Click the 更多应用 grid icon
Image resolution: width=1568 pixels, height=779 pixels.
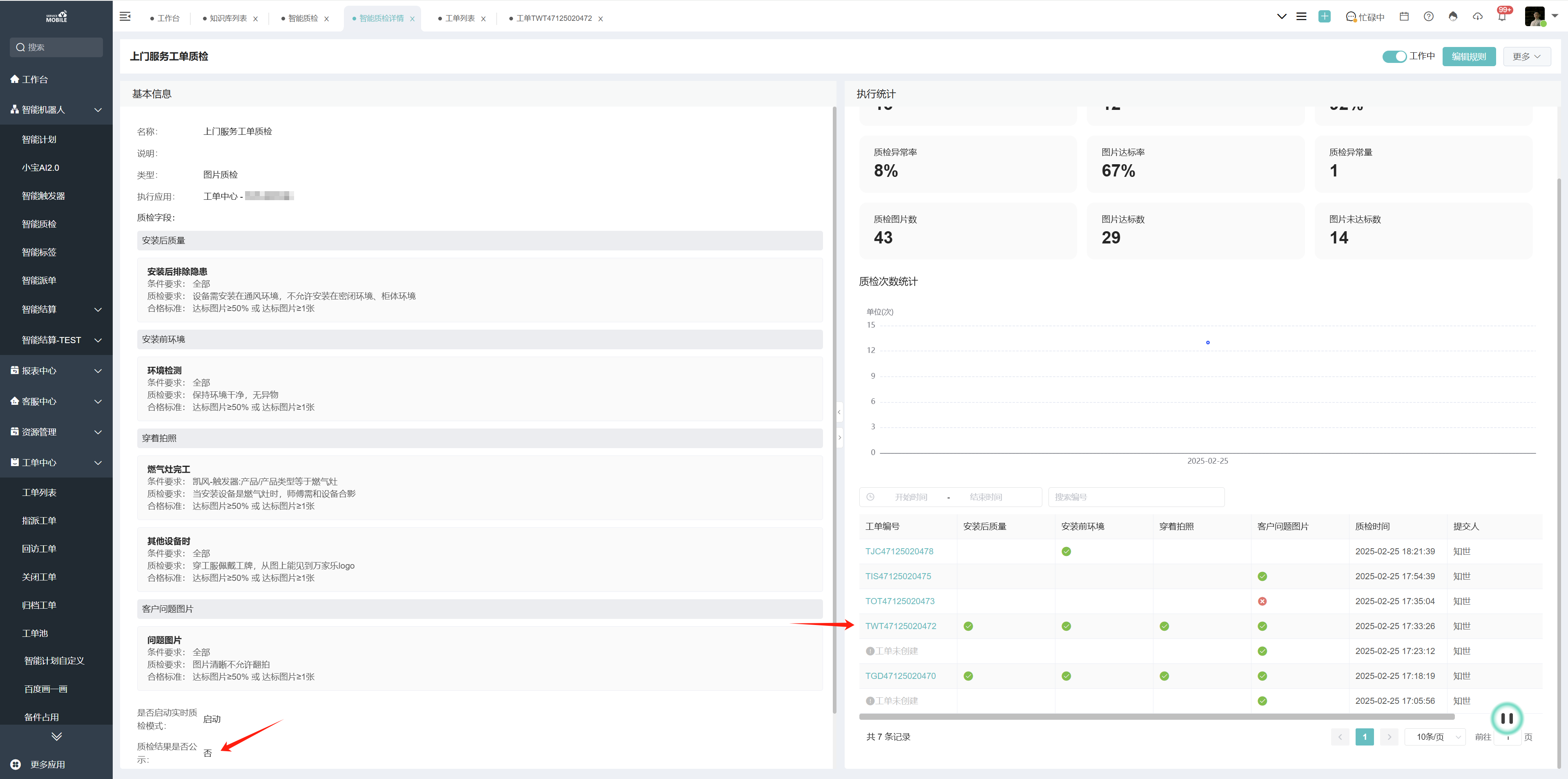click(16, 764)
